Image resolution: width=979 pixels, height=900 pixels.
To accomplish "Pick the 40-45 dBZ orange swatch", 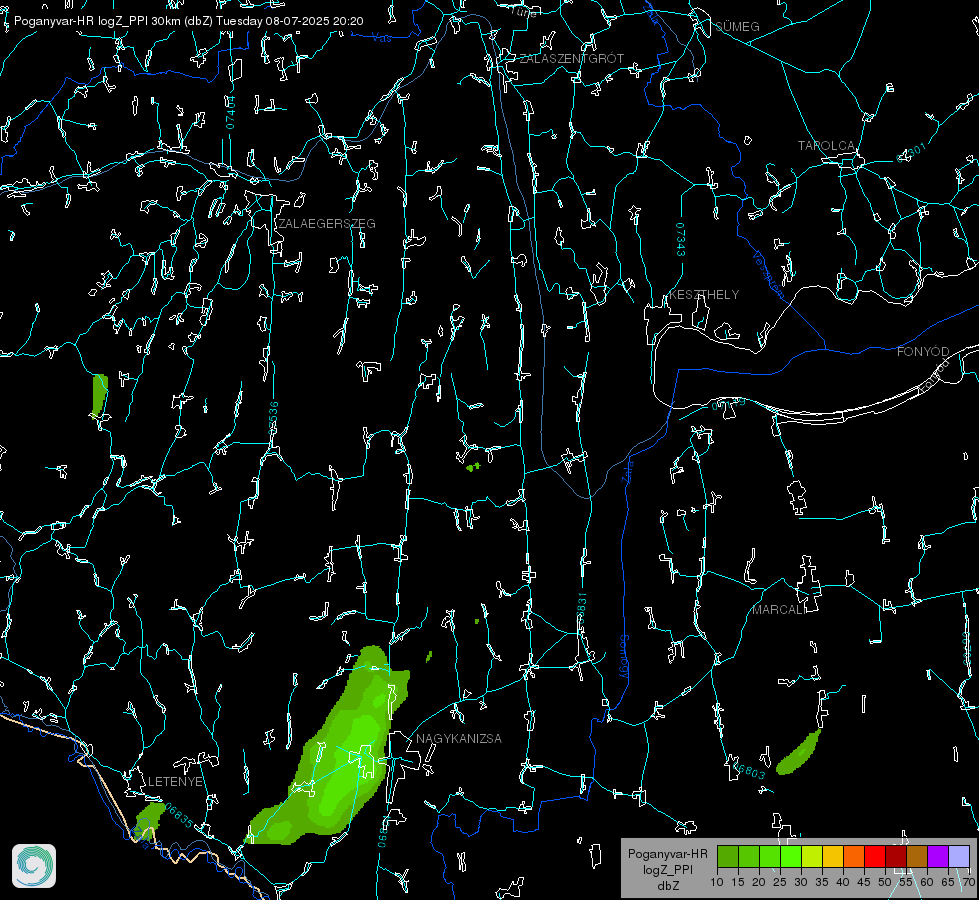I will click(x=854, y=856).
